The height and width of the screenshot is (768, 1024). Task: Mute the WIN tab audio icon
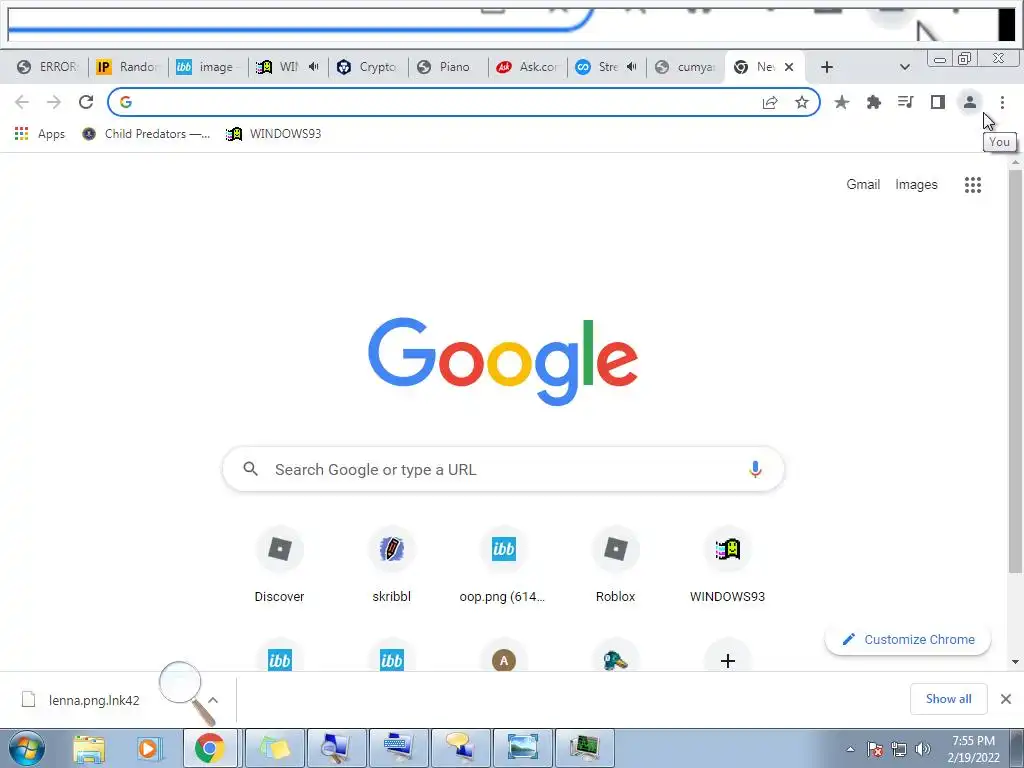coord(313,67)
